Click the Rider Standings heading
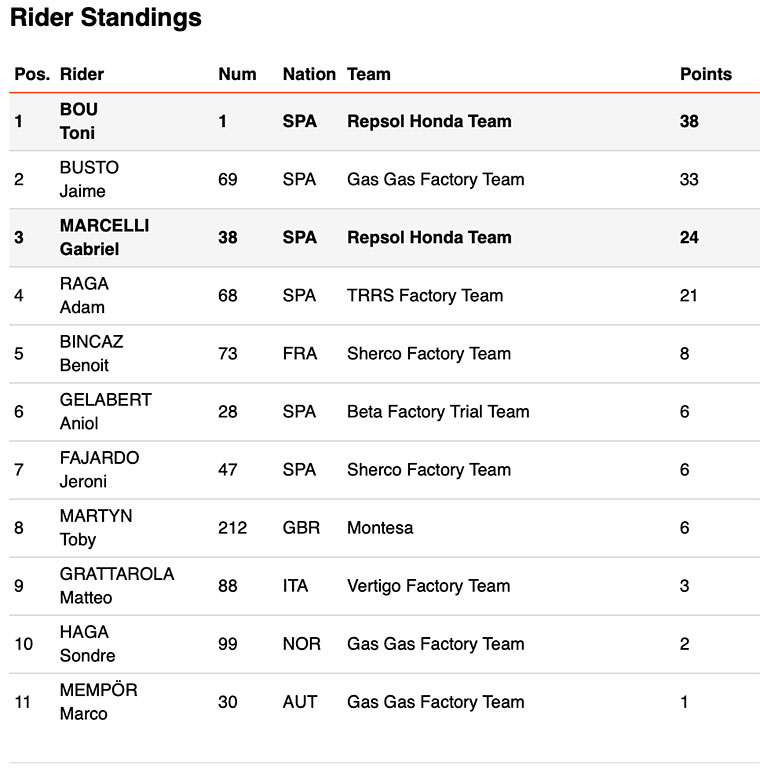Image resolution: width=760 pixels, height=769 pixels. click(106, 18)
